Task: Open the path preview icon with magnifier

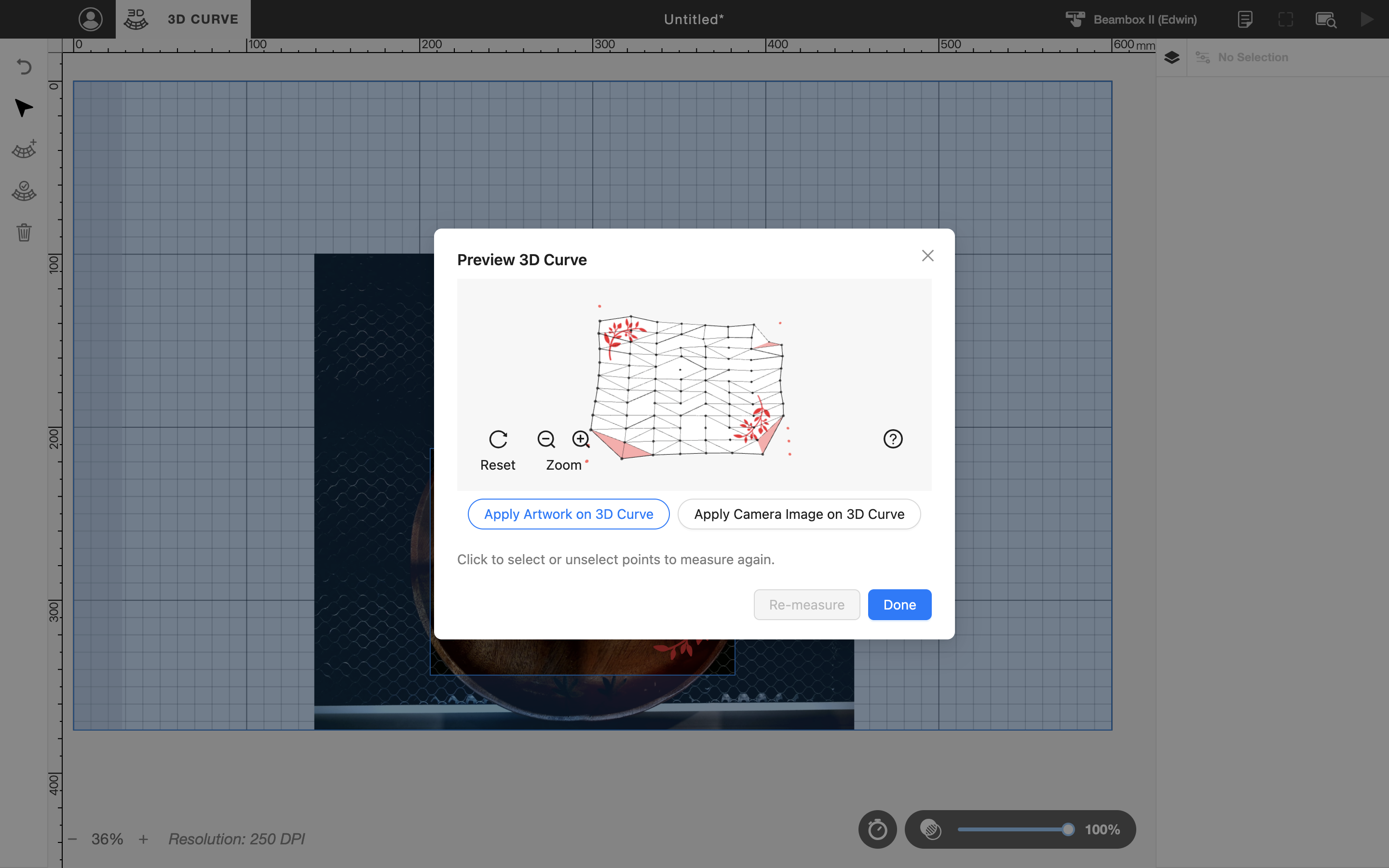Action: point(1326,19)
